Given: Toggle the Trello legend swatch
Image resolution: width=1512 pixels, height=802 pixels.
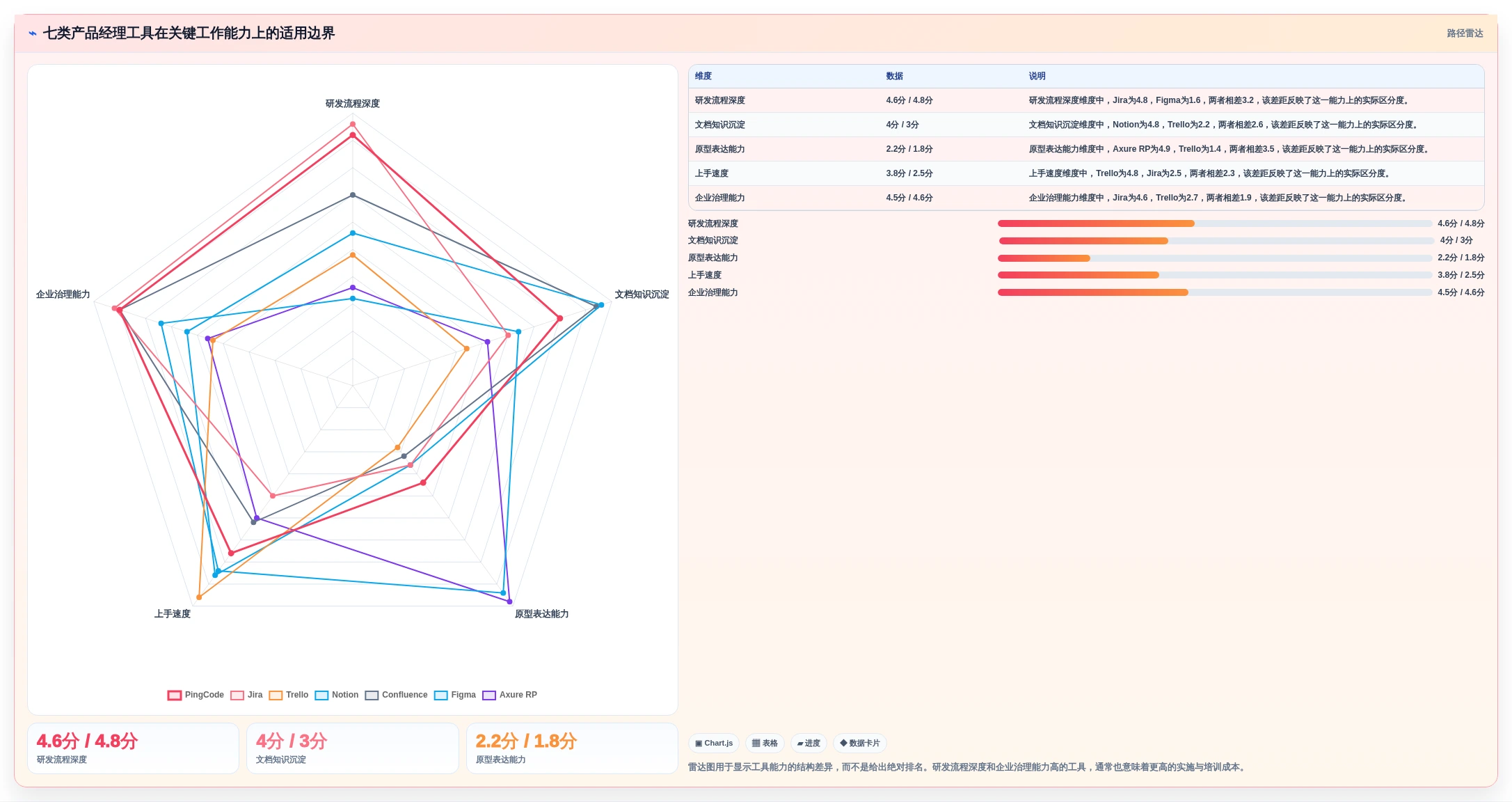Looking at the screenshot, I should coord(276,695).
